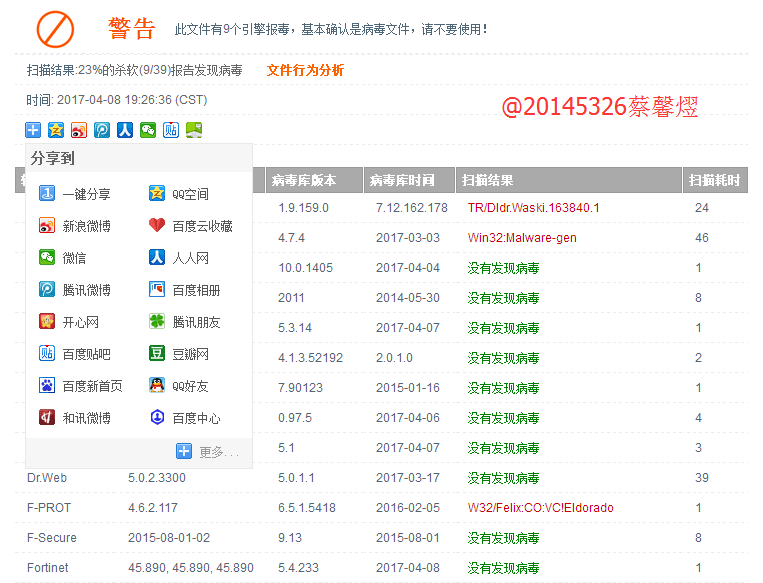
Task: Click the 扫描结果 column header
Action: (488, 181)
